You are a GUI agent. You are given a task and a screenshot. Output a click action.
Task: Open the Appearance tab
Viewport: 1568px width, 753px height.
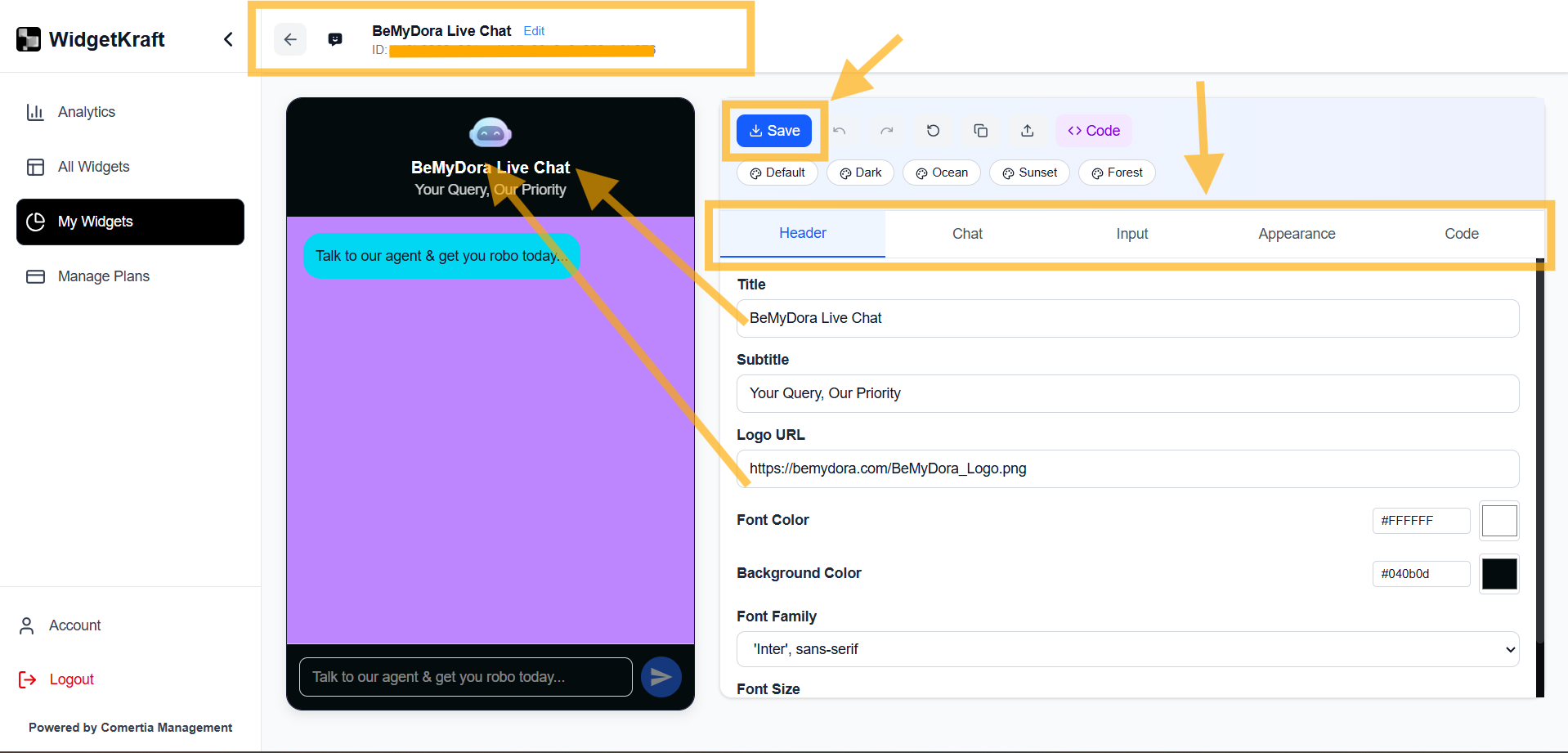tap(1297, 234)
